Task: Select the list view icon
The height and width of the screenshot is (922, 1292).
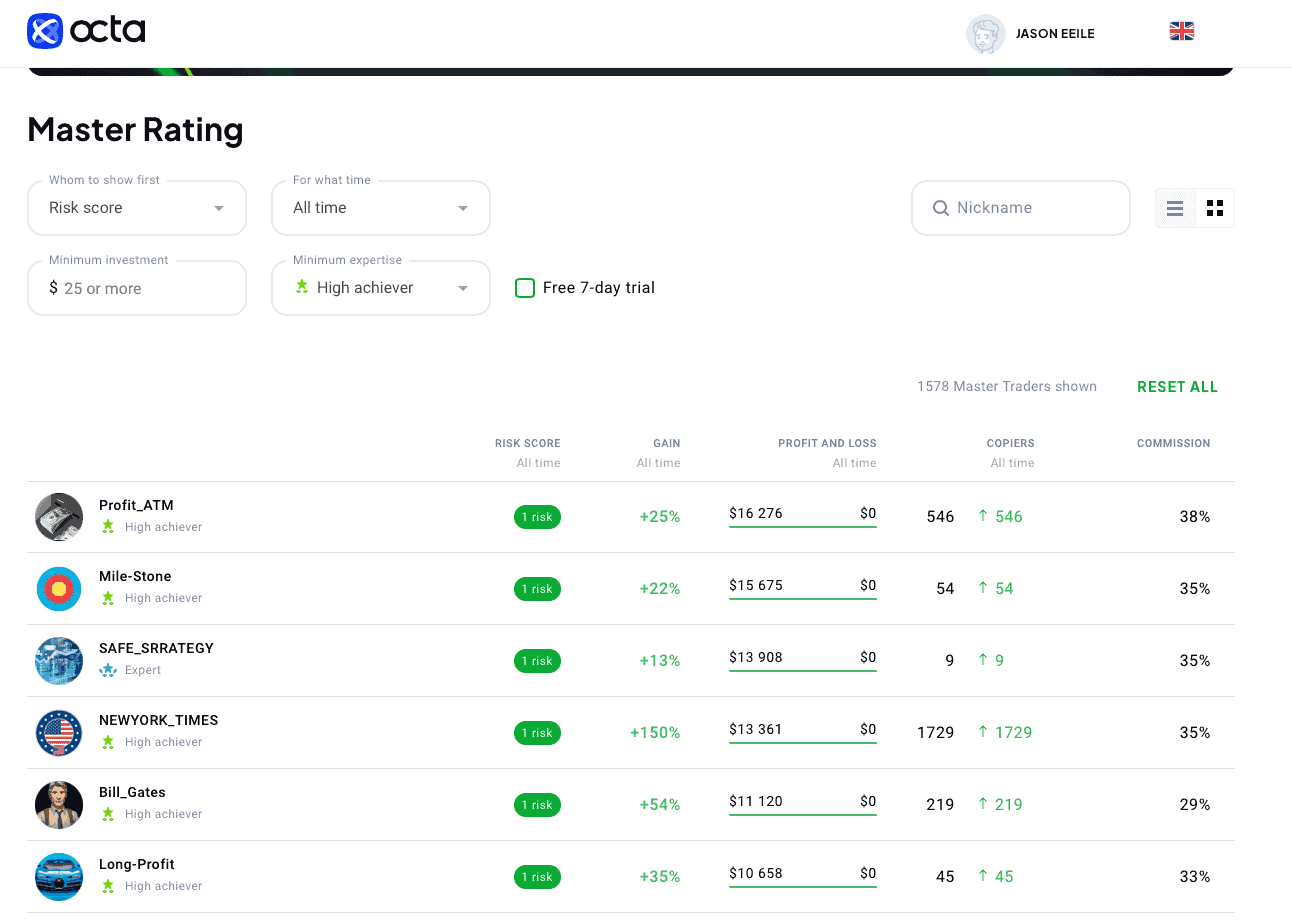Action: [1174, 208]
